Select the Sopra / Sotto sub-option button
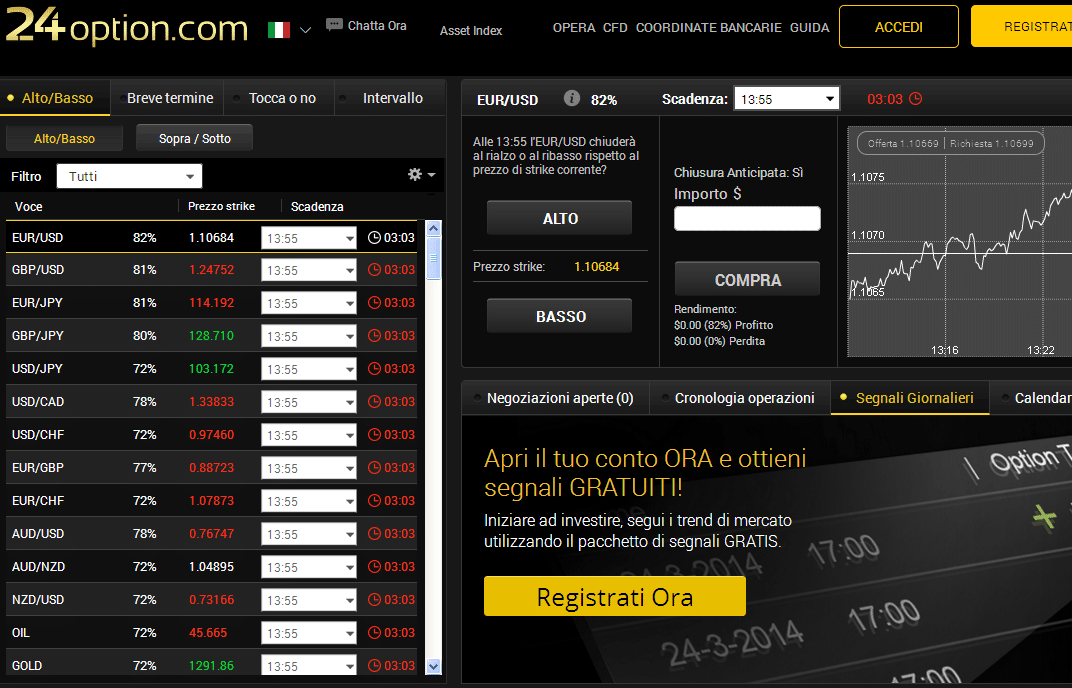The height and width of the screenshot is (688, 1072). (x=195, y=138)
